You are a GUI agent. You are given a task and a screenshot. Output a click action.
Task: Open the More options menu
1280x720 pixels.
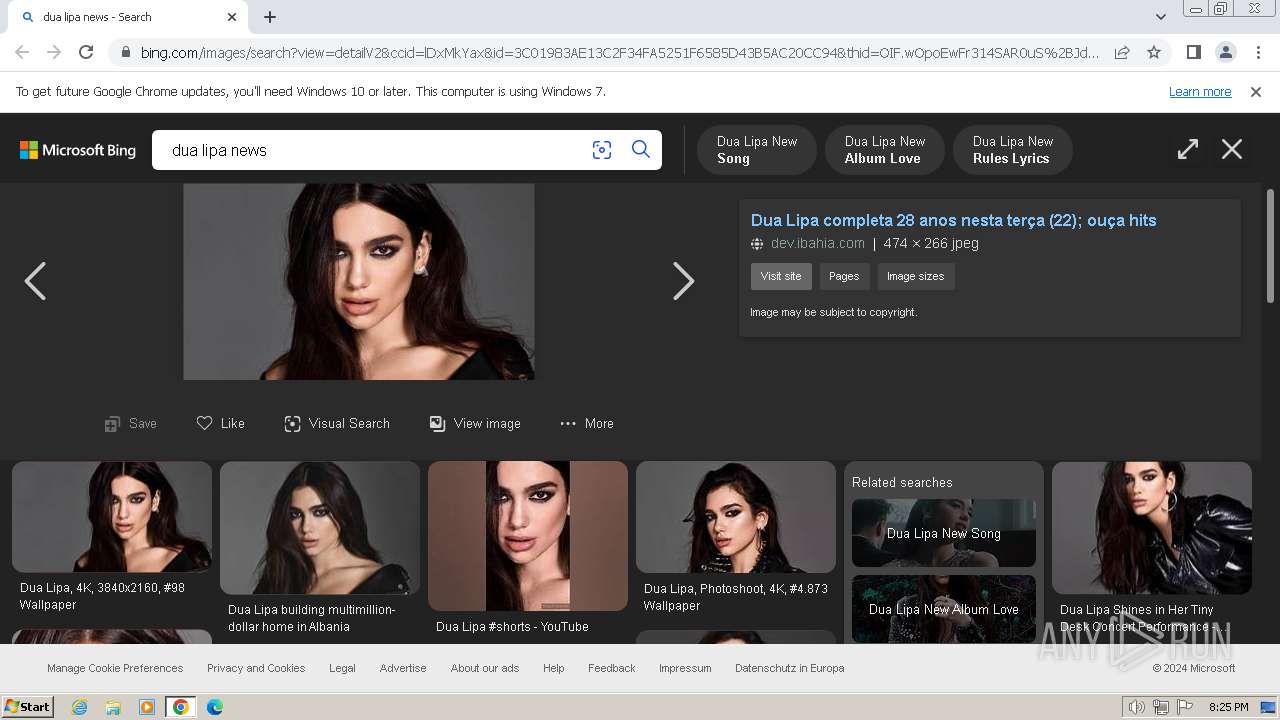[587, 424]
